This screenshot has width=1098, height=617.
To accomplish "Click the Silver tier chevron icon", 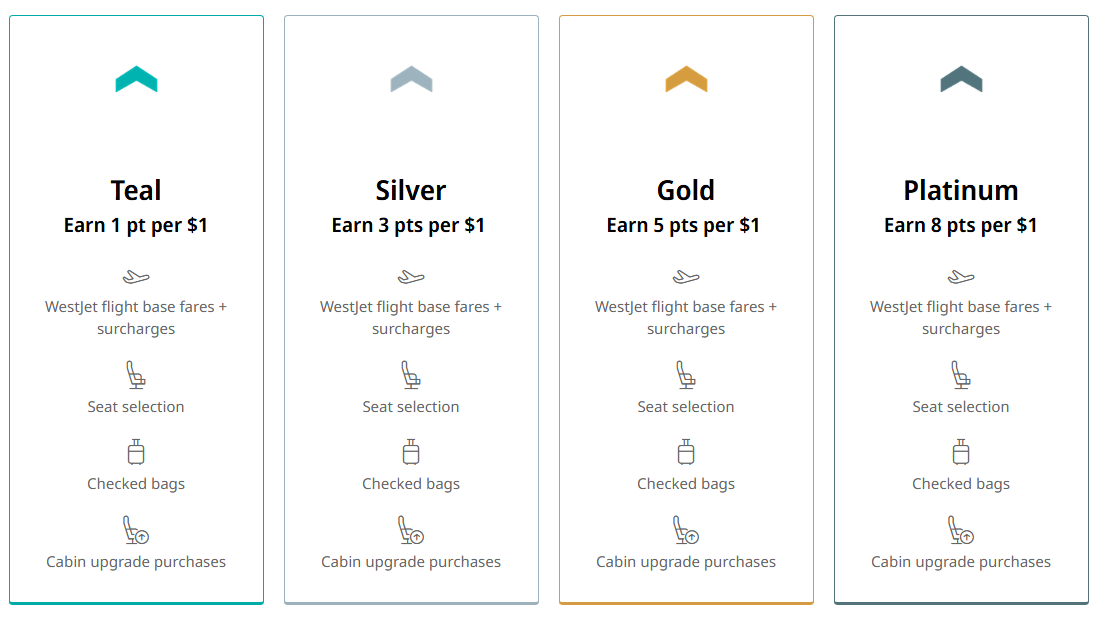I will [411, 79].
